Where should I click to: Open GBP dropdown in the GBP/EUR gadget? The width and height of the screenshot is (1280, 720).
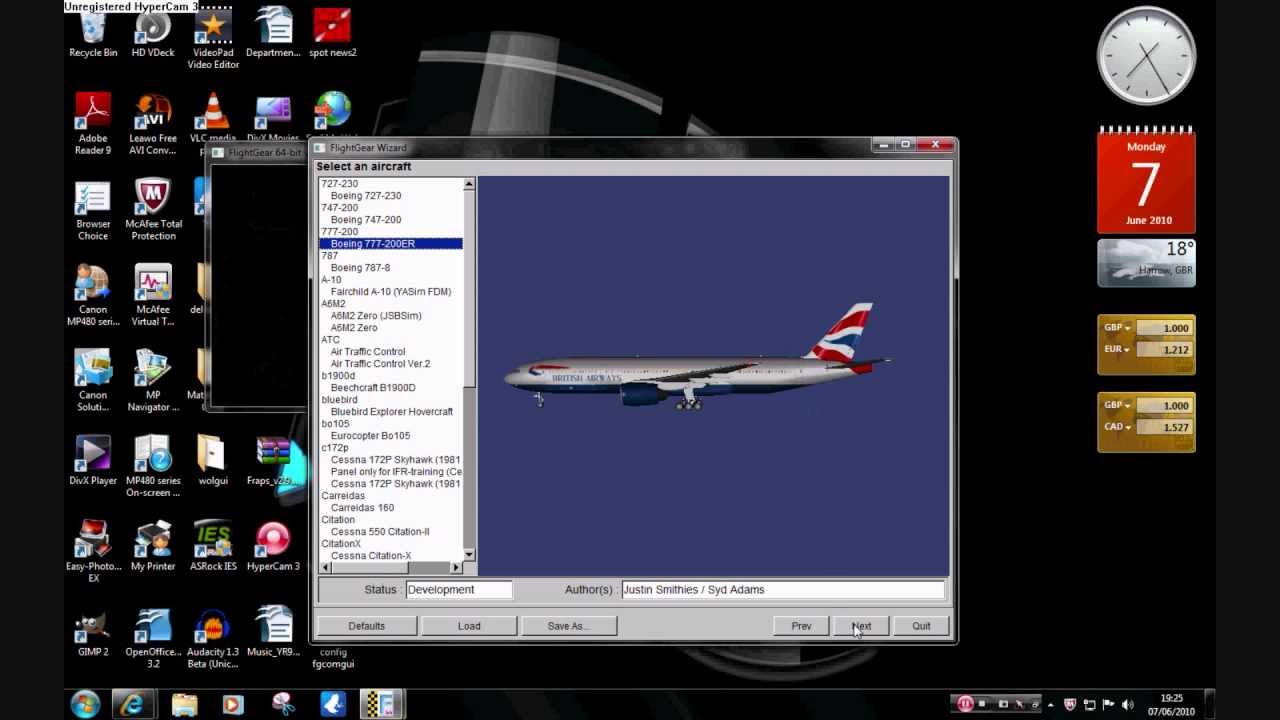tap(1117, 328)
